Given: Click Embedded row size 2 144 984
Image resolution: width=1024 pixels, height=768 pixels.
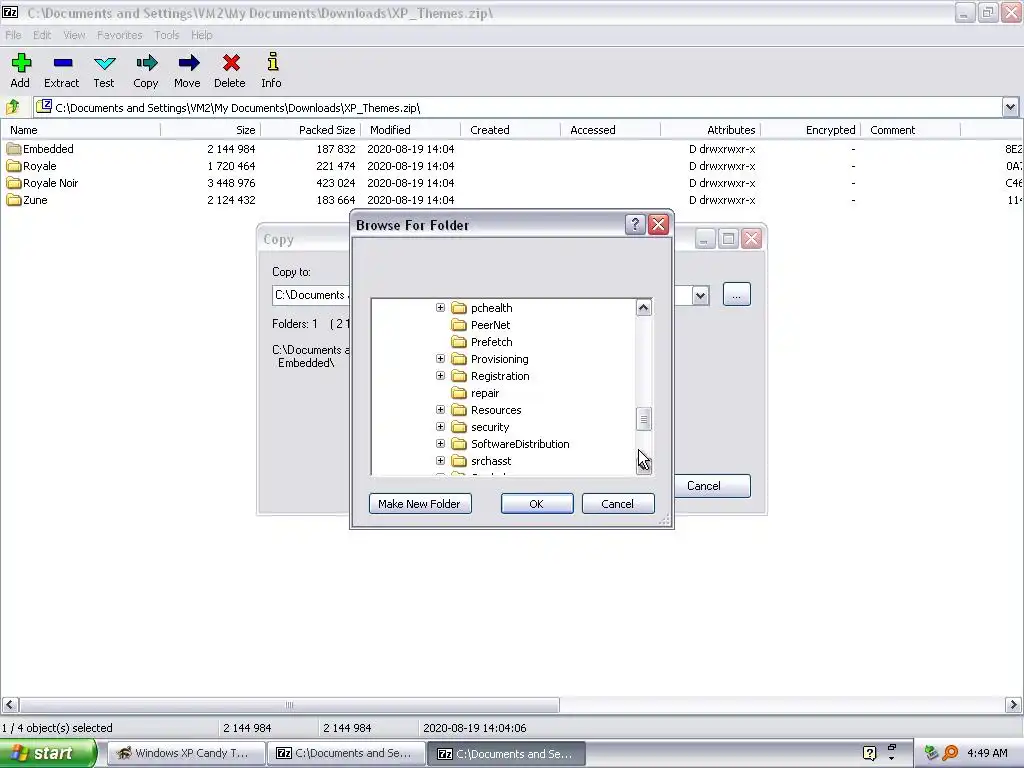Looking at the screenshot, I should pyautogui.click(x=231, y=149).
